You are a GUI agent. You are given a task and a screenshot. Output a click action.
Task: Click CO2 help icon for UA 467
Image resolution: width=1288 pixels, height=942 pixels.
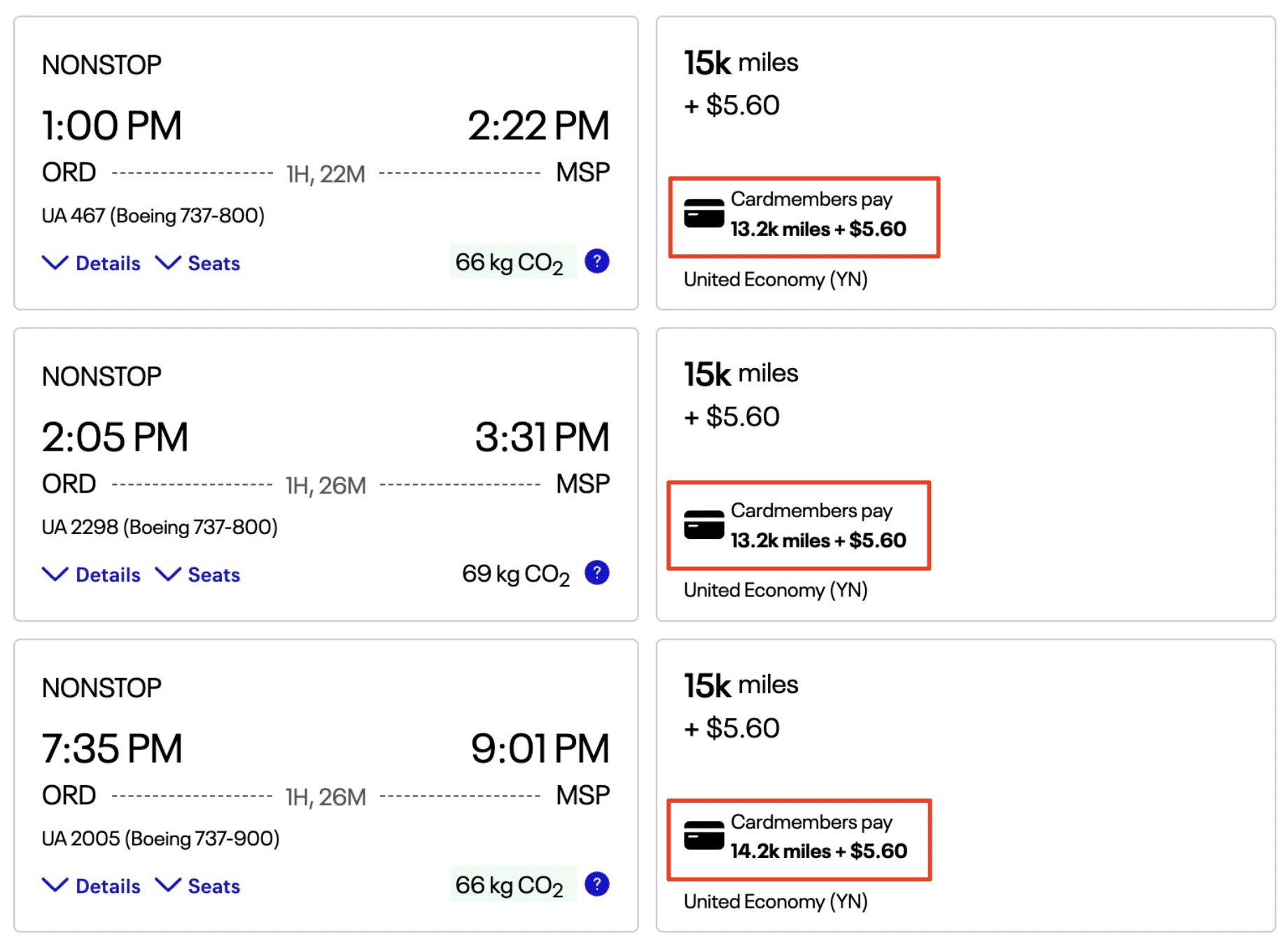[596, 262]
